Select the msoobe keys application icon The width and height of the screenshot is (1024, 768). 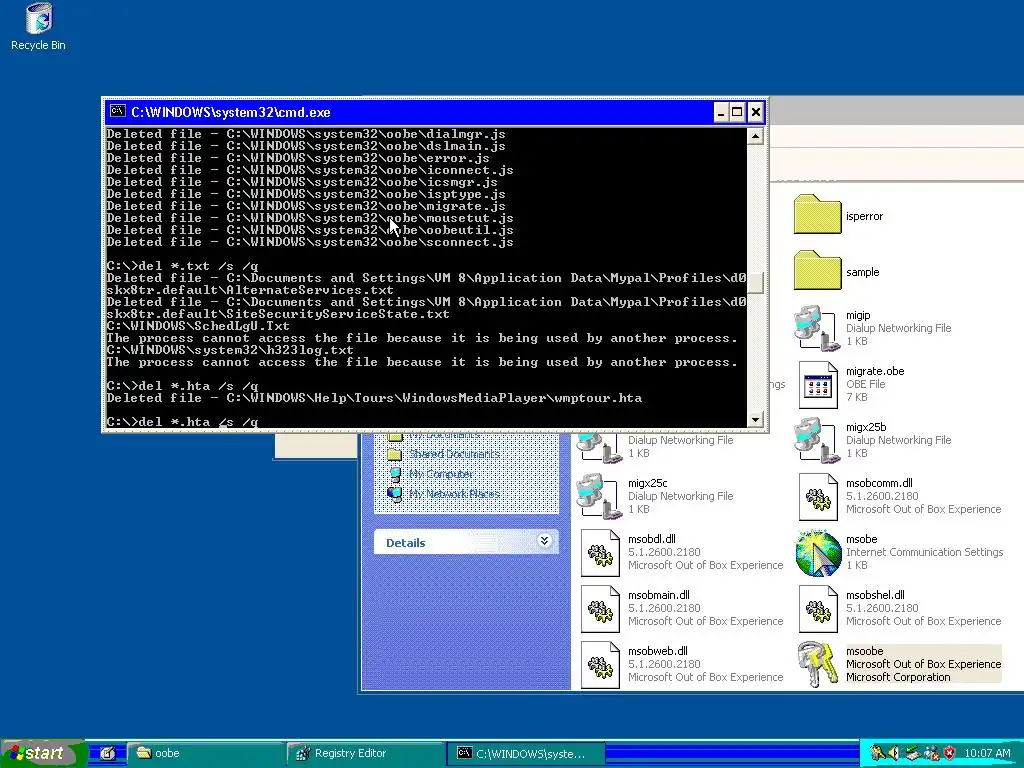(818, 664)
